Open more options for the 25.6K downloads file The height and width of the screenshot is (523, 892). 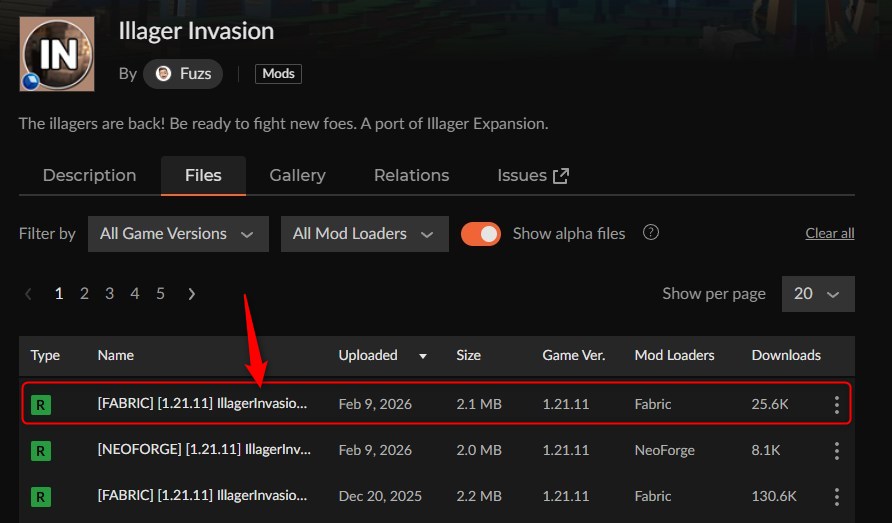coord(836,405)
